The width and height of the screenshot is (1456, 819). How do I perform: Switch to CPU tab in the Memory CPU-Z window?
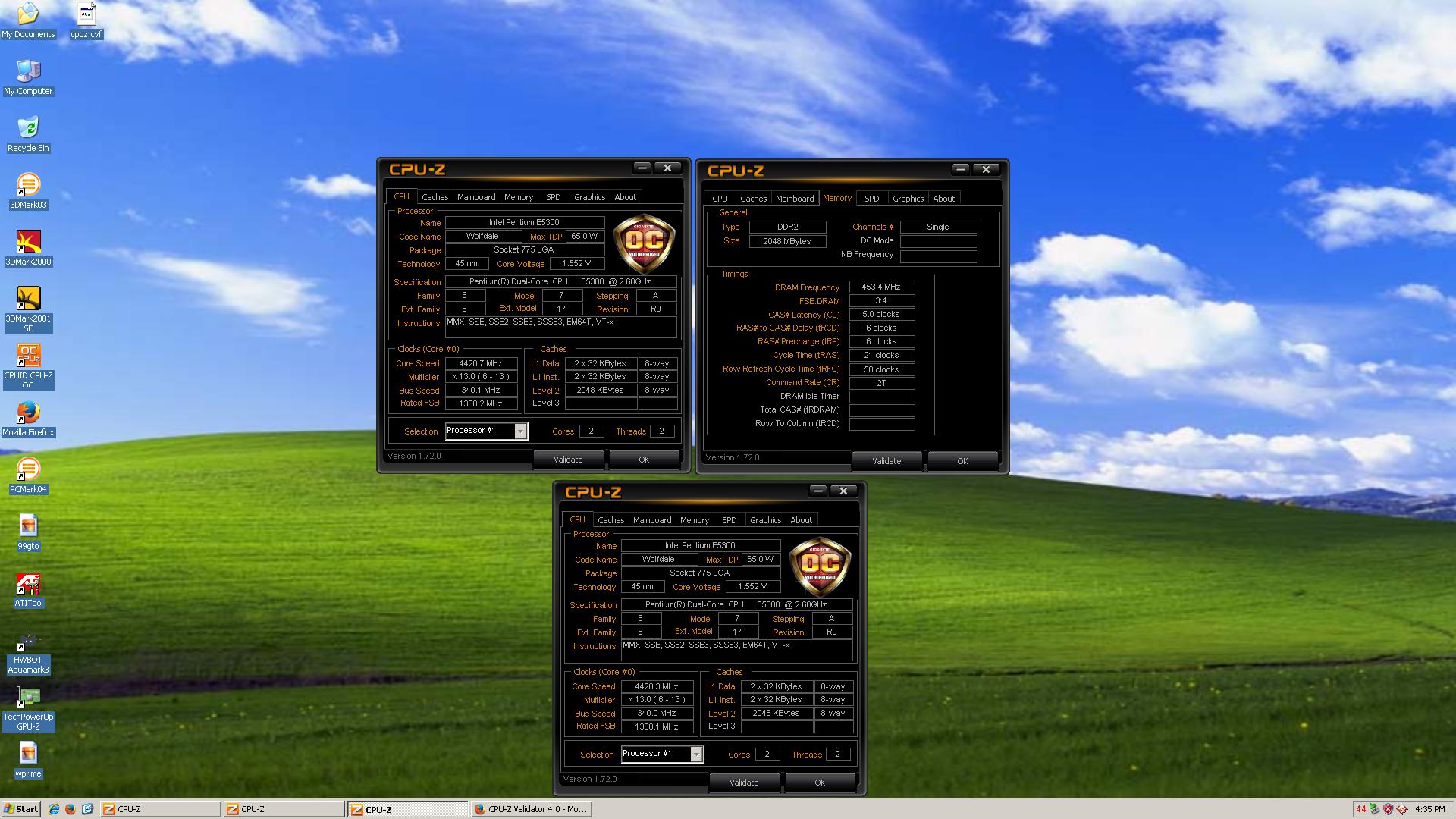[x=720, y=199]
